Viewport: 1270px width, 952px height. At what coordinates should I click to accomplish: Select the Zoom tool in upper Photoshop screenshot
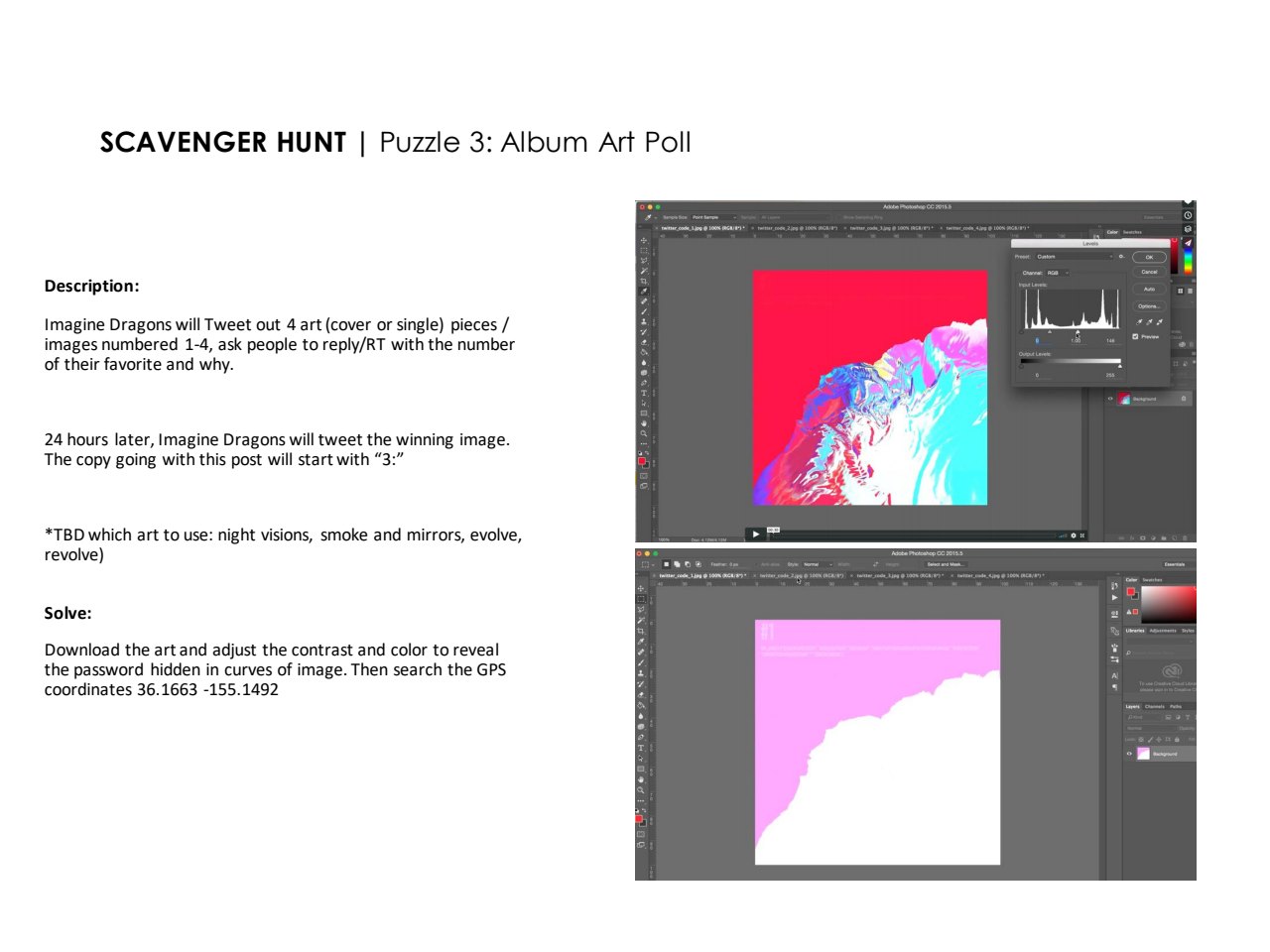[644, 433]
